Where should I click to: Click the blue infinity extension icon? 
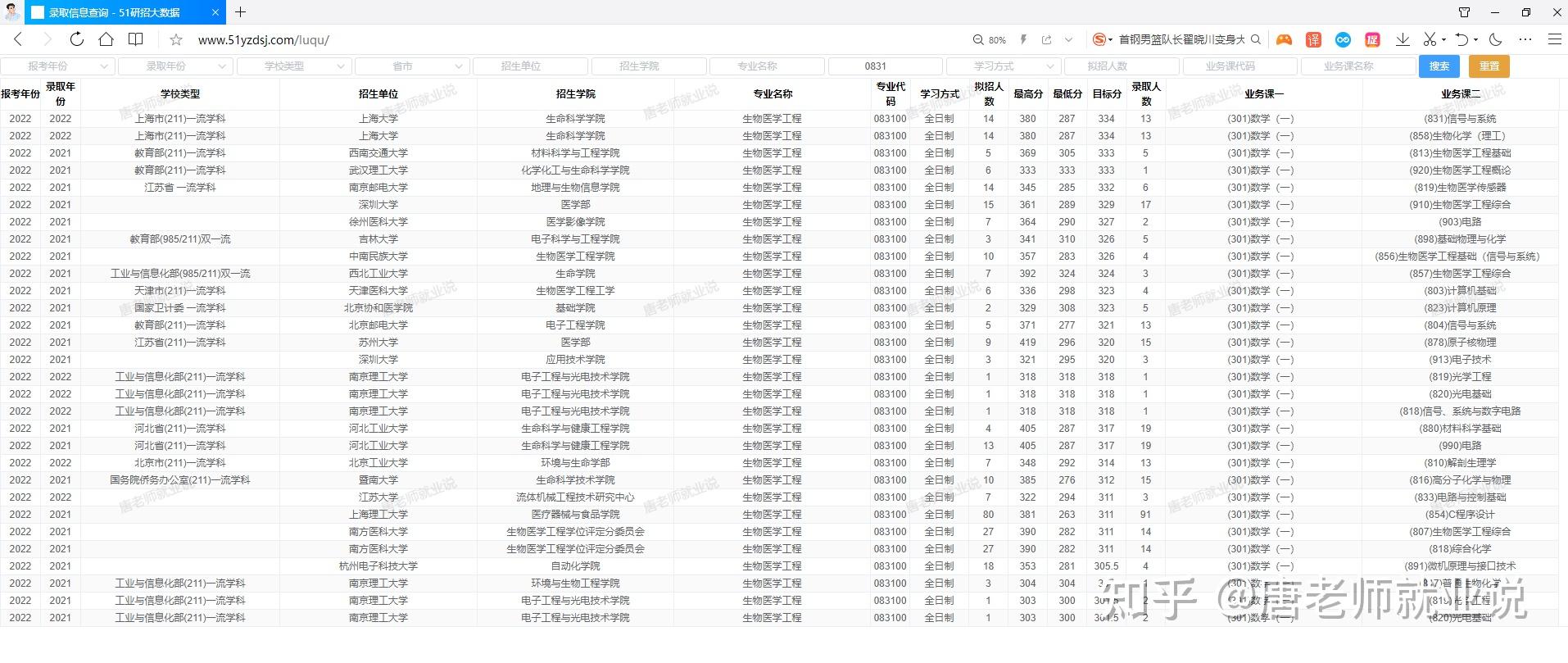pyautogui.click(x=1343, y=39)
